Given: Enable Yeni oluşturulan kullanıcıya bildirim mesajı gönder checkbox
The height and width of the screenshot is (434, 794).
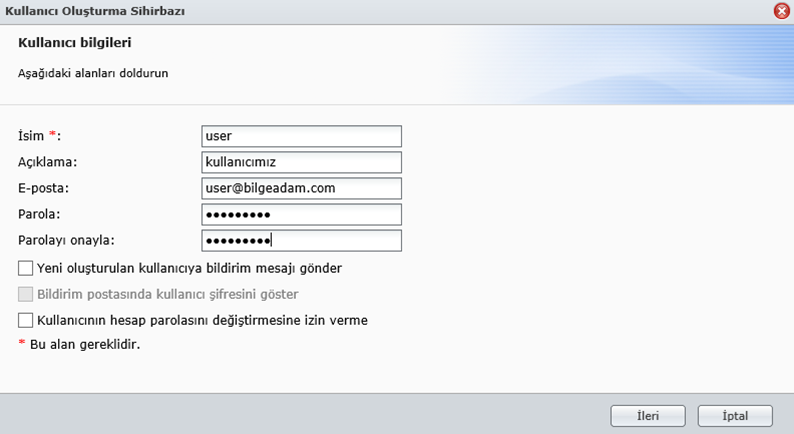Looking at the screenshot, I should (25, 268).
